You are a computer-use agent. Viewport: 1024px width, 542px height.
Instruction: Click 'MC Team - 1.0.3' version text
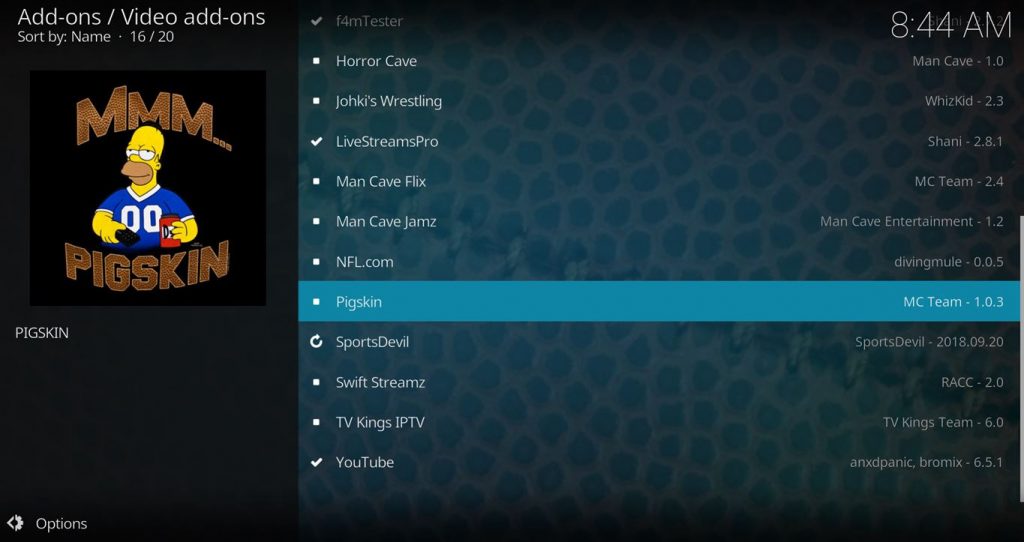953,302
